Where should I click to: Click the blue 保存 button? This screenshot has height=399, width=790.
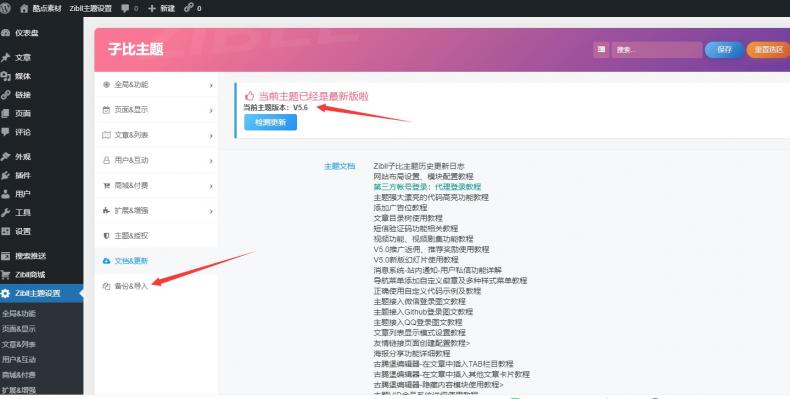(x=724, y=49)
